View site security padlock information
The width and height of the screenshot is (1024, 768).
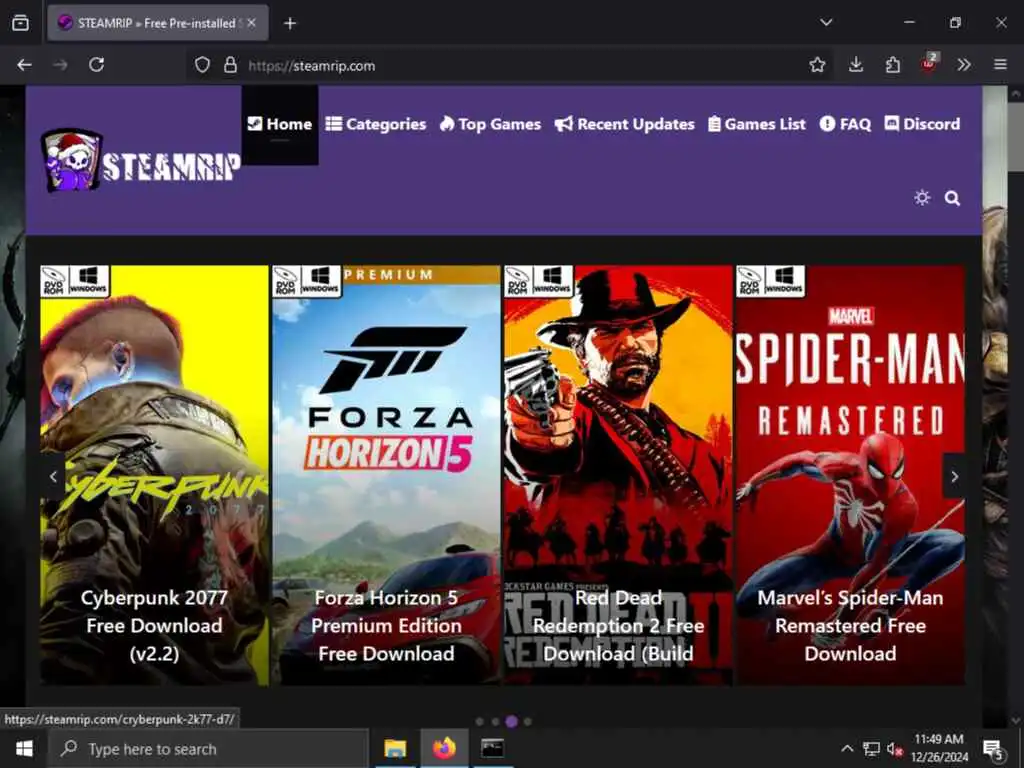(x=230, y=65)
